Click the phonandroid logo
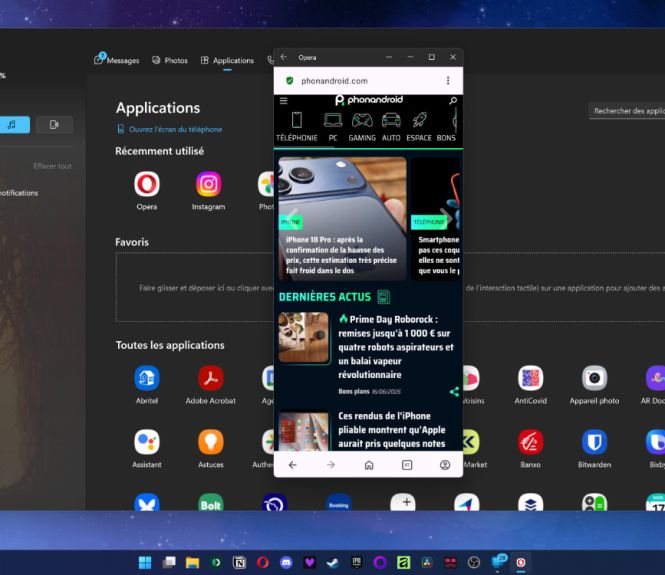Screen dimensions: 665x575 pos(369,100)
